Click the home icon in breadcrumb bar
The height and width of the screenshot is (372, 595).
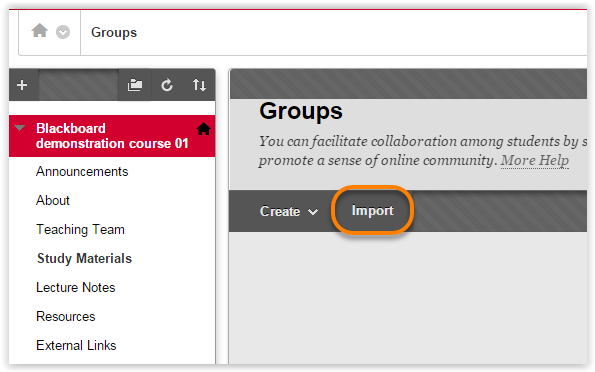(39, 30)
